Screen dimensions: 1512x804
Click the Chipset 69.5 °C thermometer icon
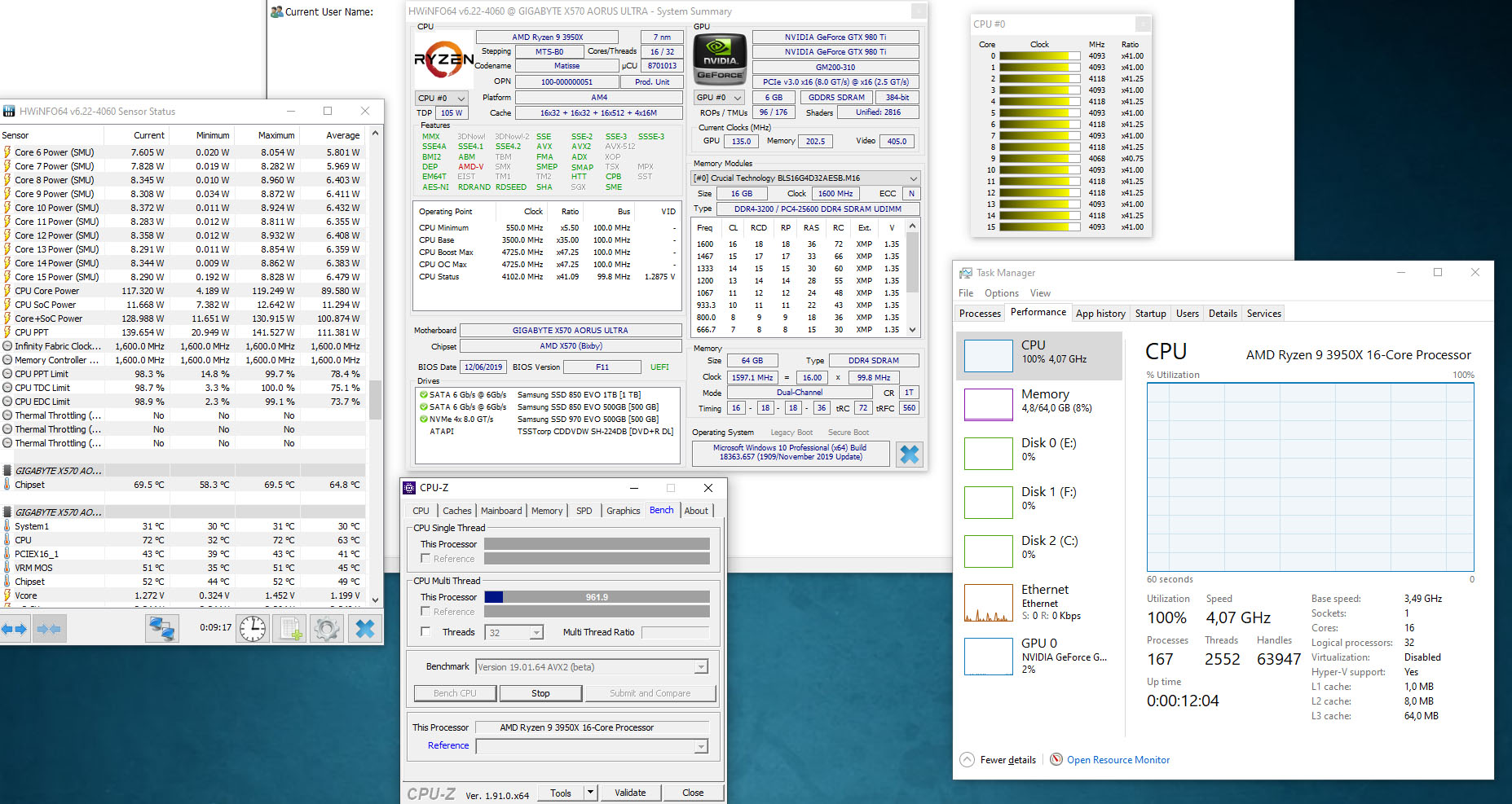coord(7,485)
